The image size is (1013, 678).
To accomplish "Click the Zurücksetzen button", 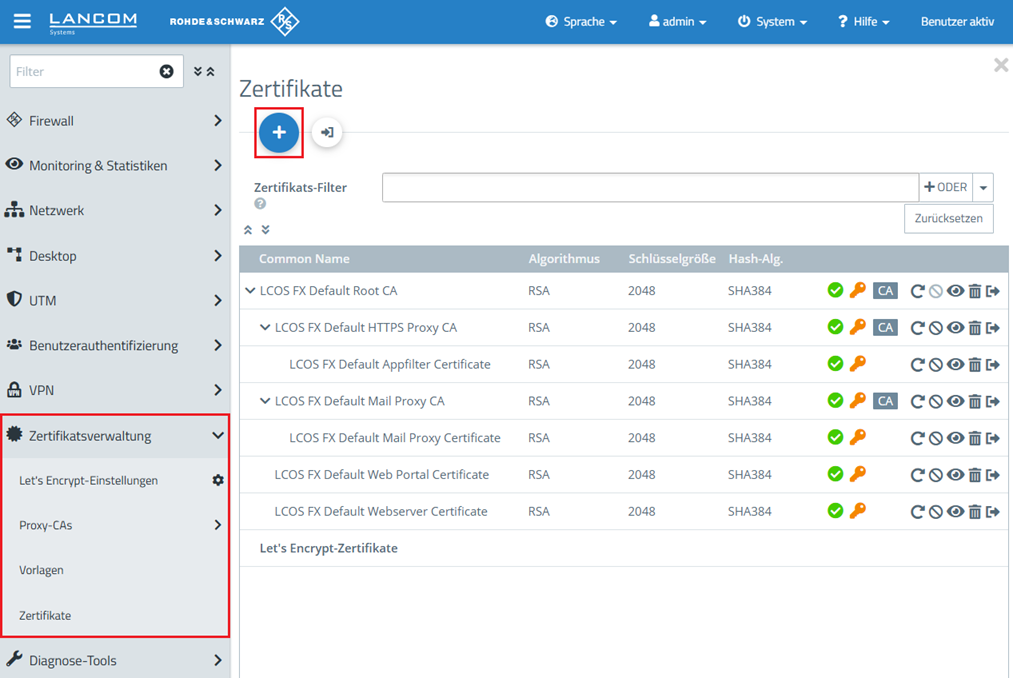I will pyautogui.click(x=948, y=218).
